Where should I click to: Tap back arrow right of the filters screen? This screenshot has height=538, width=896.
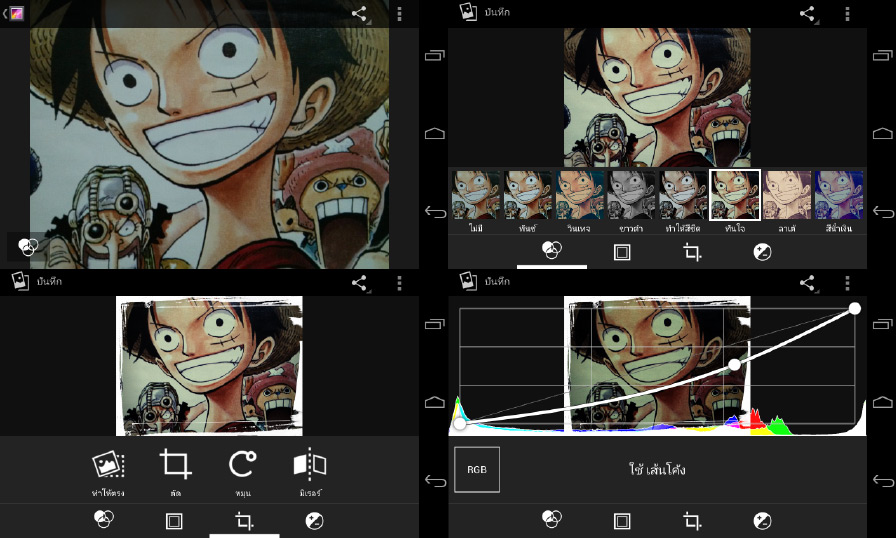click(883, 212)
